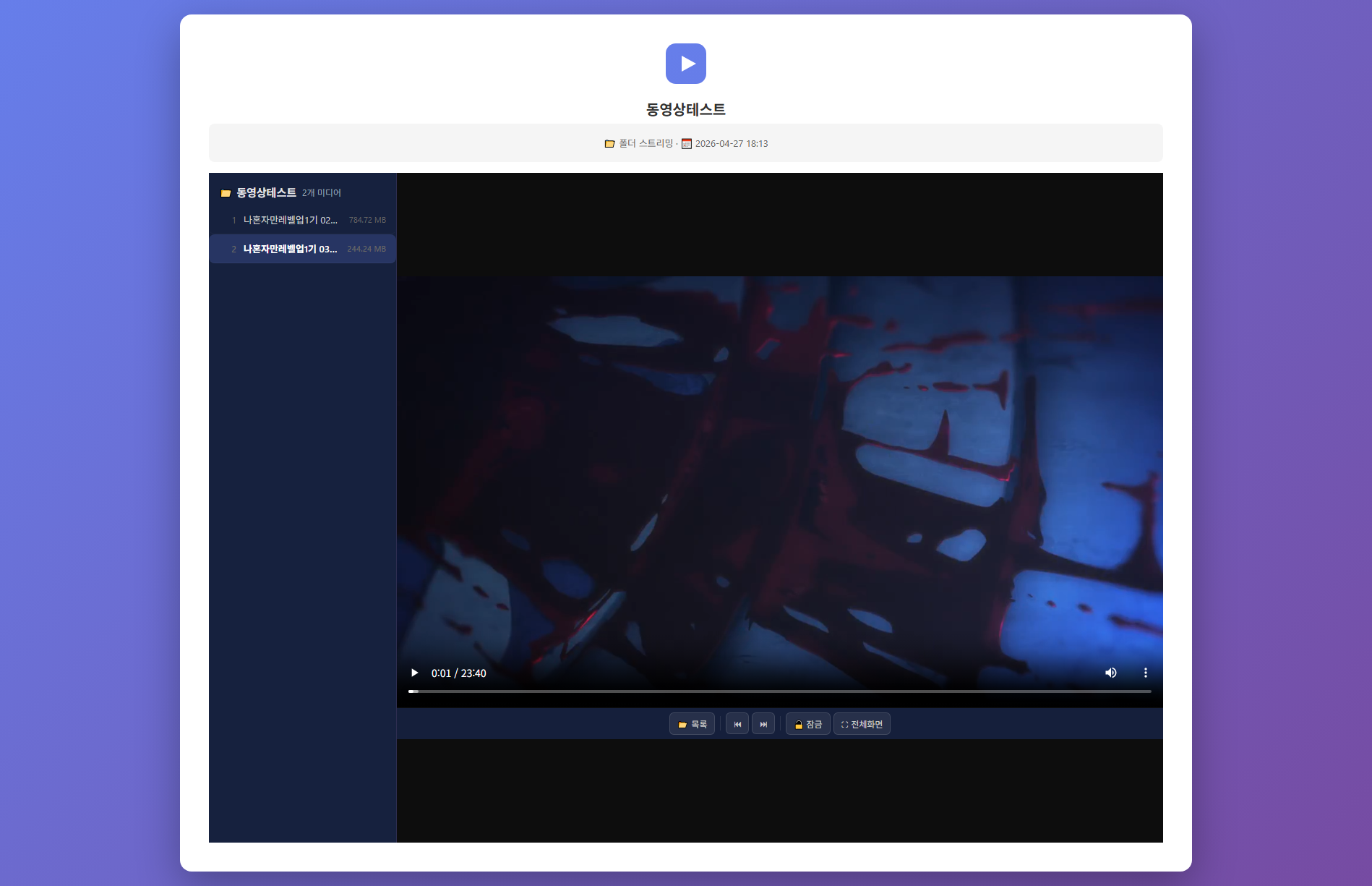Click the 동영상테스트 page heading

pos(685,109)
